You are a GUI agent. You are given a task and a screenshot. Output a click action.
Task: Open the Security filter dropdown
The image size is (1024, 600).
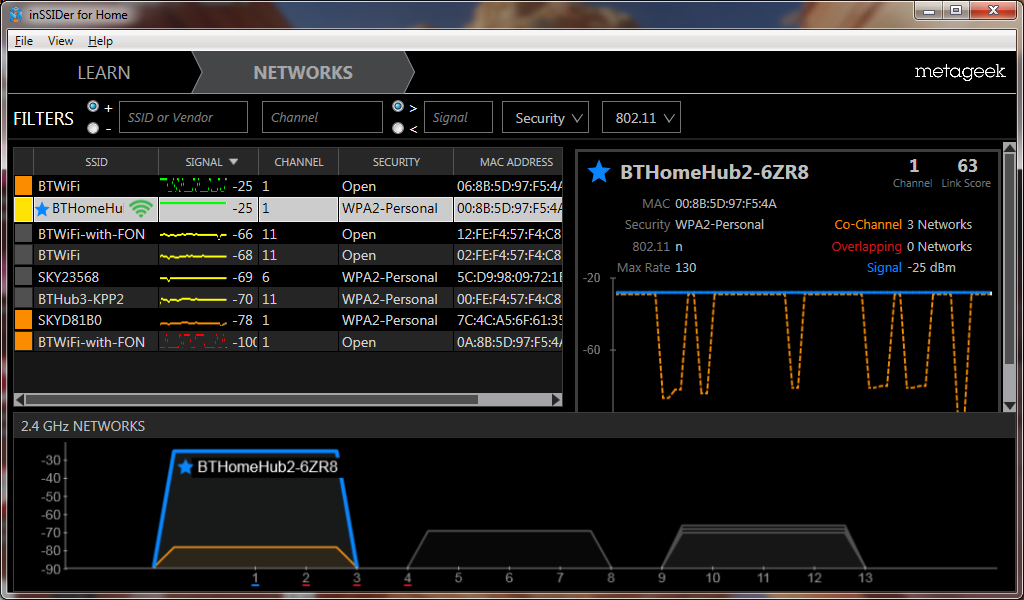click(x=545, y=118)
